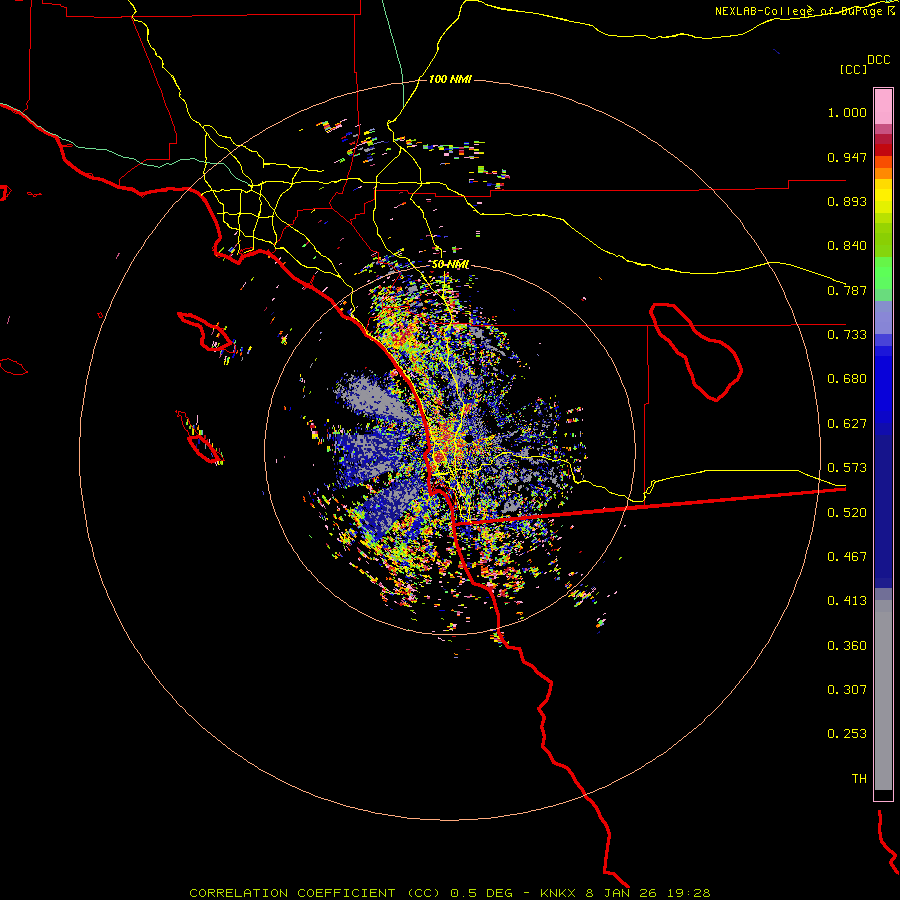Image resolution: width=900 pixels, height=900 pixels.
Task: Click the 0.787 scale value
Action: (847, 290)
